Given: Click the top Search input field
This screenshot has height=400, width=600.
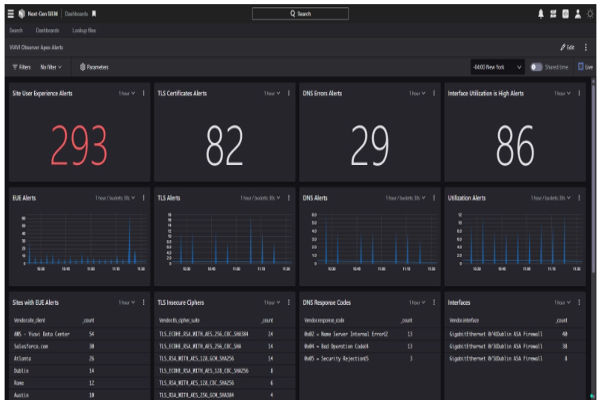Looking at the screenshot, I should pos(300,14).
